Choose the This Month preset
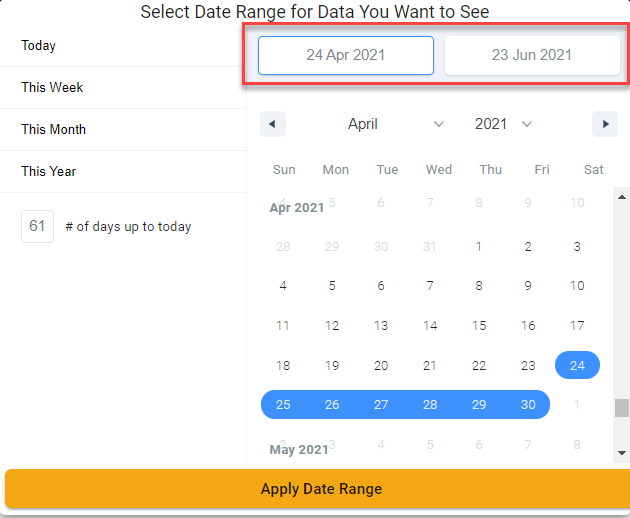Screen dimensions: 630x518 point(123,129)
